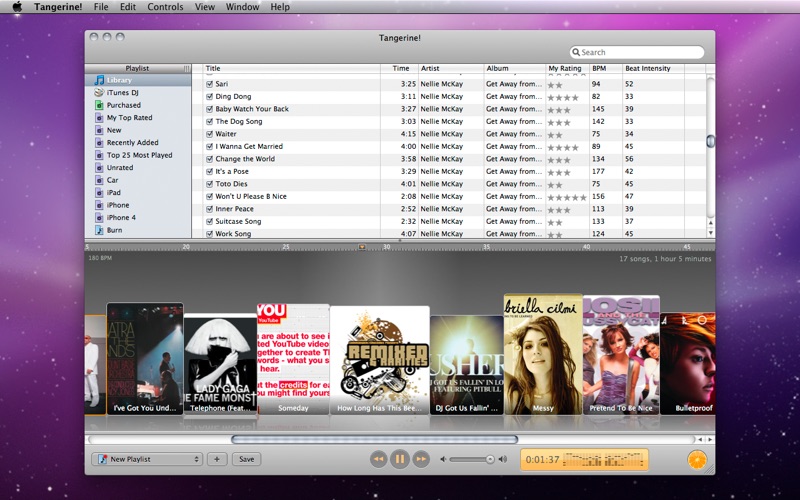Uncheck the Ding Dong checkbox

[x=209, y=96]
